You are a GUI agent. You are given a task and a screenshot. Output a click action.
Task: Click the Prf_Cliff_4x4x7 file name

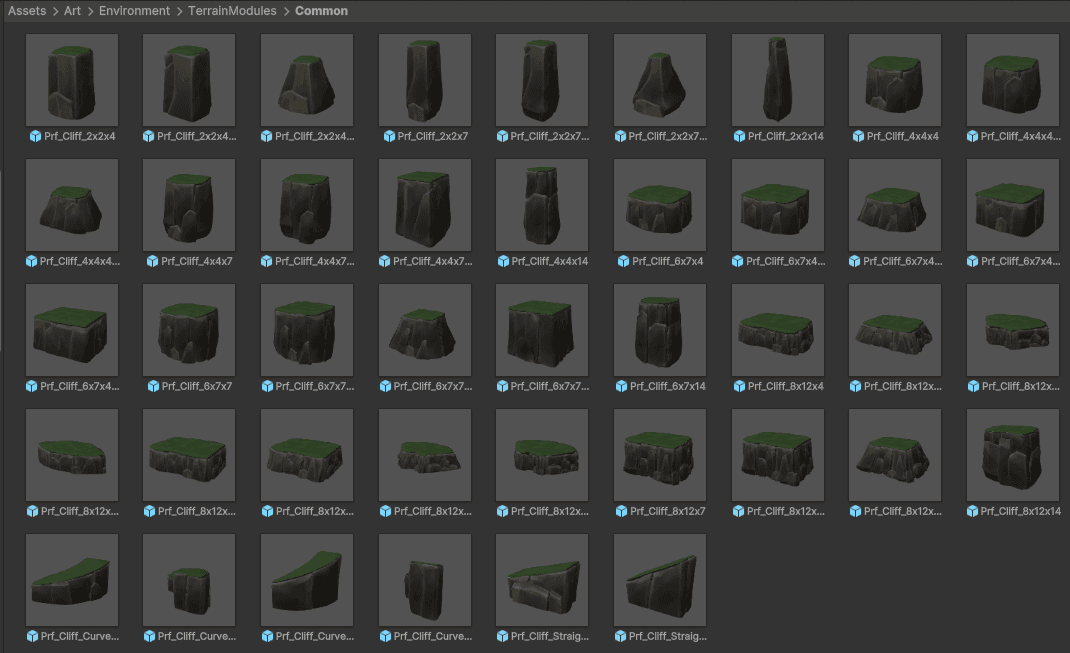[197, 261]
